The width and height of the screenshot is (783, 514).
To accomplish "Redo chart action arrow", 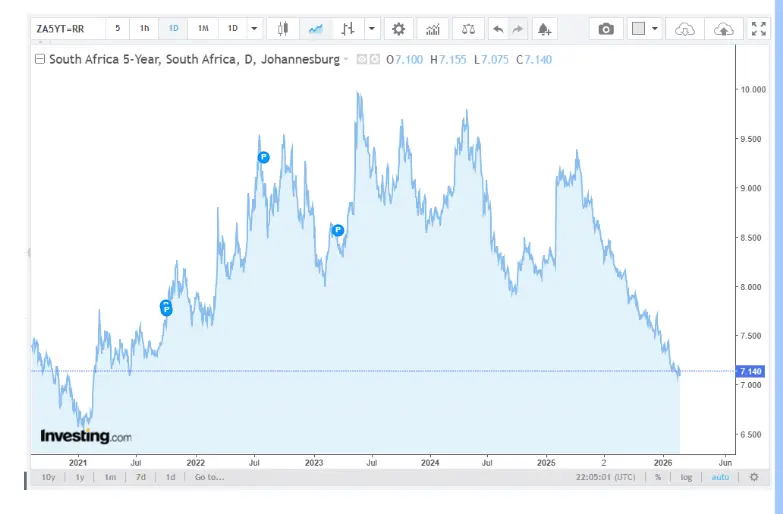I will tap(518, 29).
